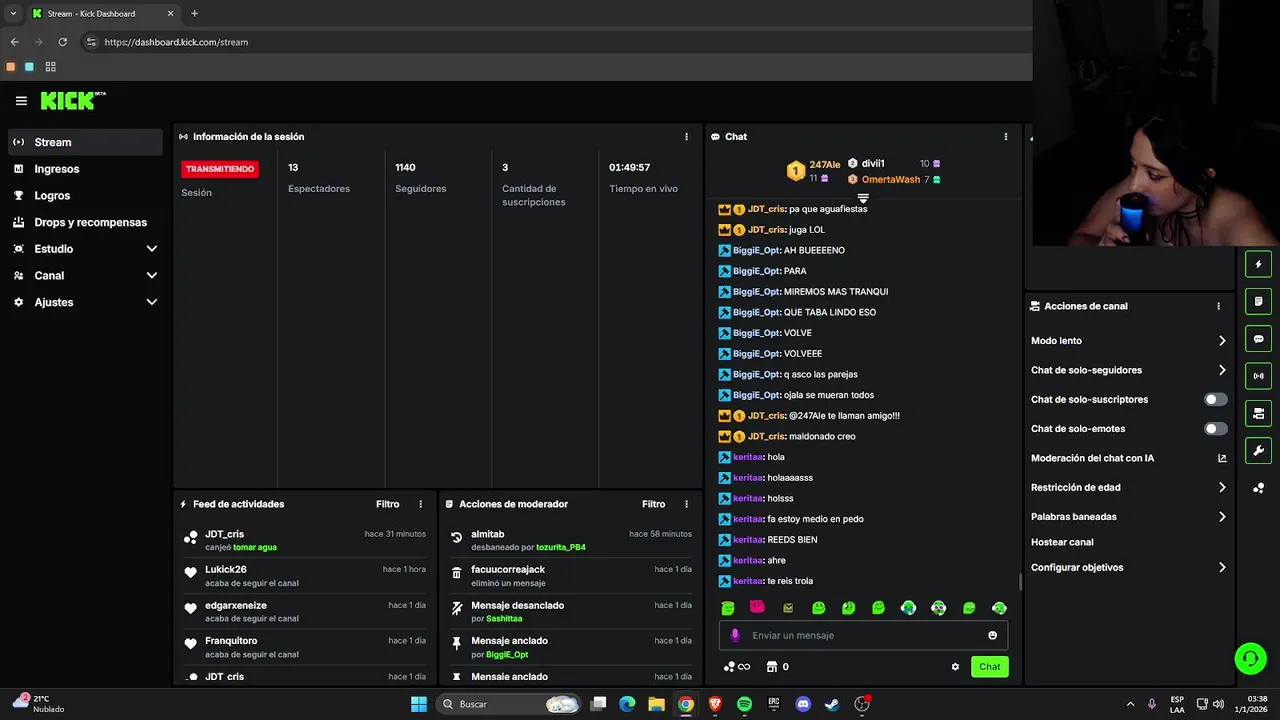Screen dimensions: 1280x720
Task: Expand the Estudio sidebar section
Action: (152, 249)
